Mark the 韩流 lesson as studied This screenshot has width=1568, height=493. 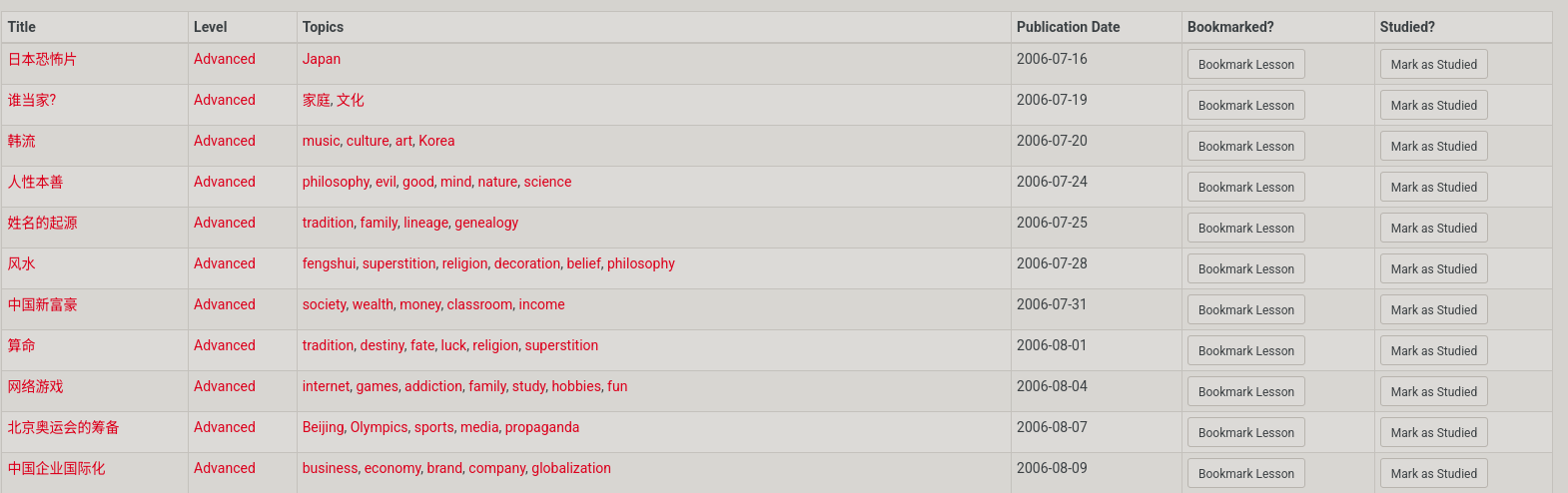click(x=1433, y=147)
